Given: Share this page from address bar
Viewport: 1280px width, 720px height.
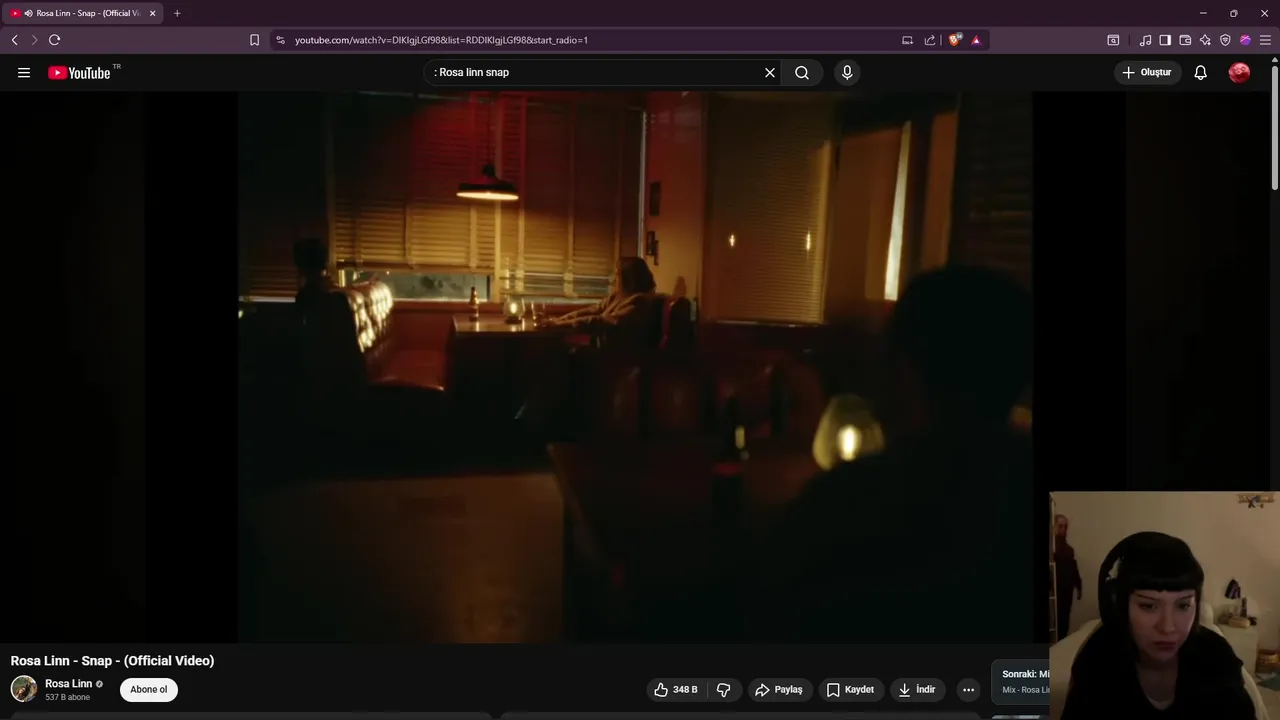Looking at the screenshot, I should pyautogui.click(x=930, y=40).
